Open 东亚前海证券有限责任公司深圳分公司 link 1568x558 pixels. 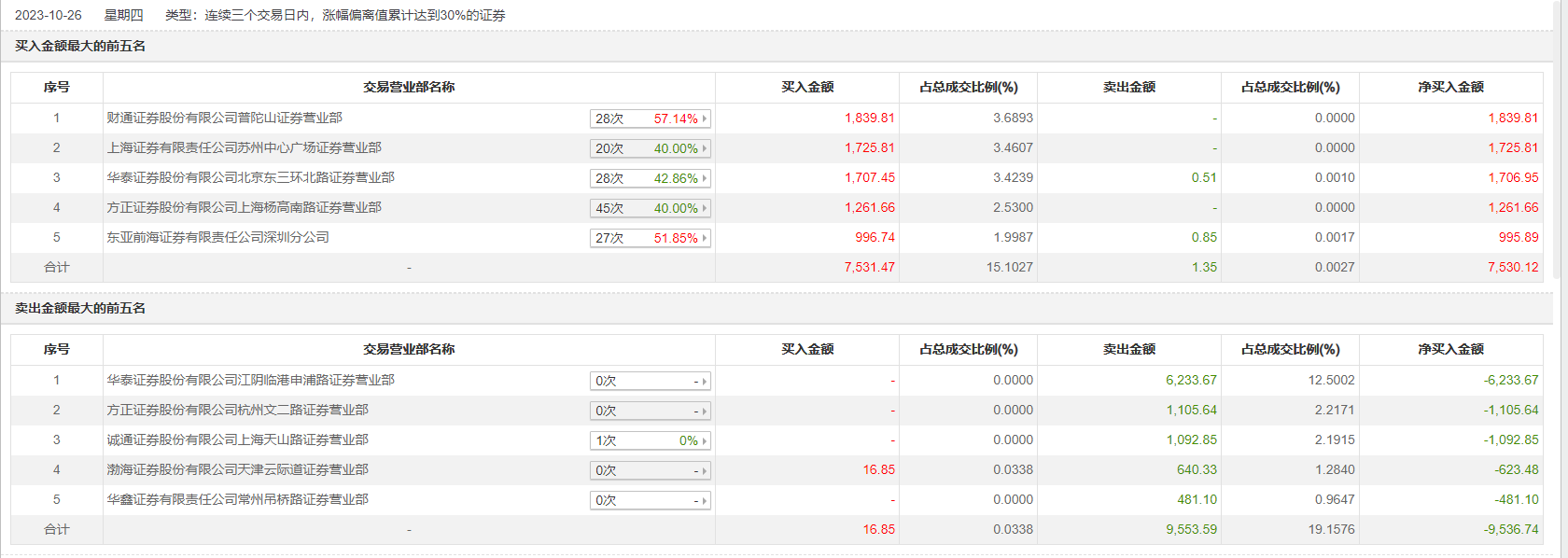coord(217,237)
